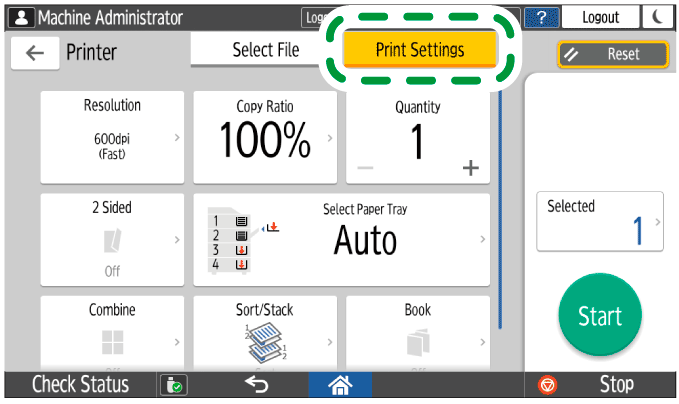Screen dimensions: 679x404
Task: Click the Machine Administrator user icon
Action: pyautogui.click(x=18, y=18)
